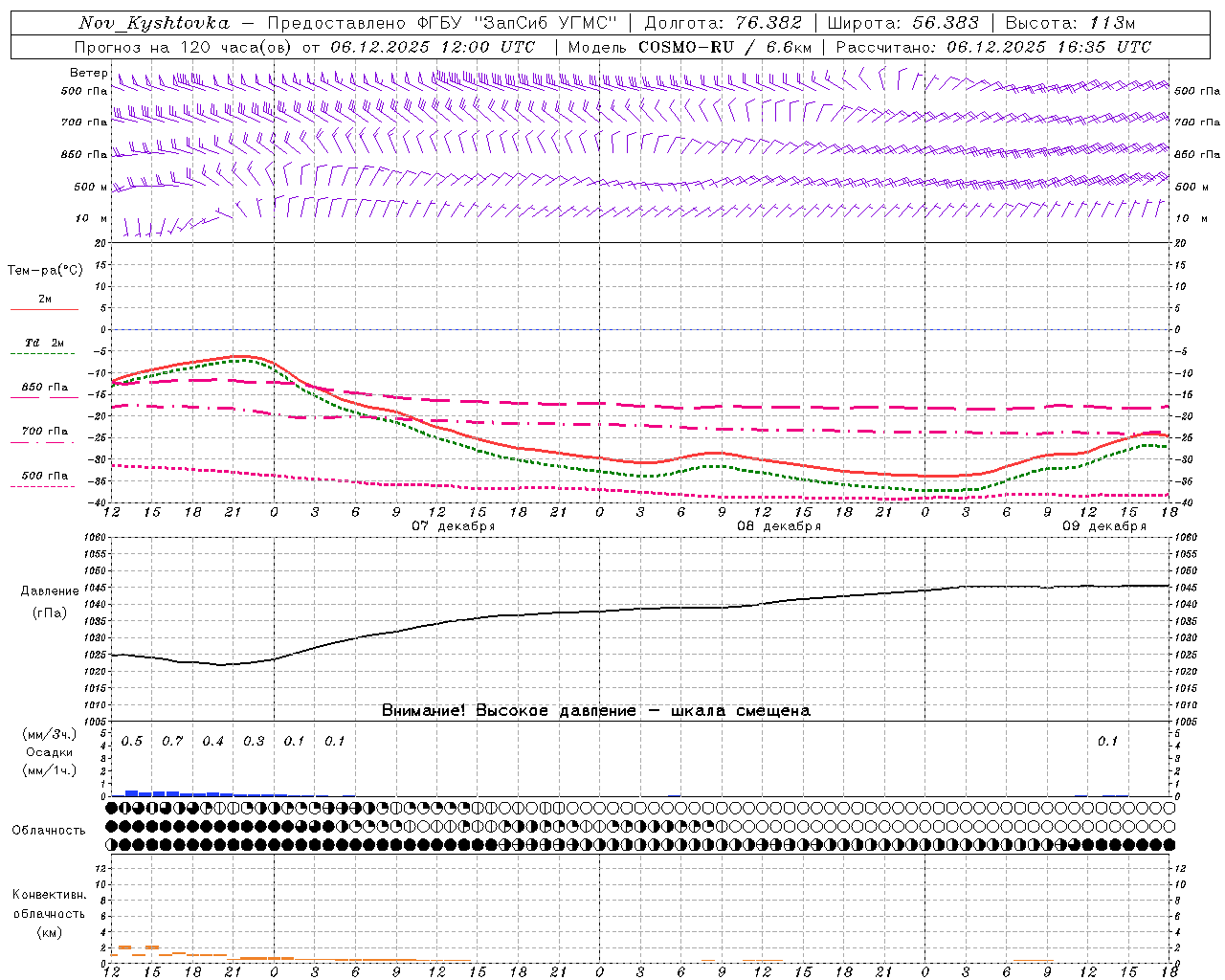Screen dimensions: 1225x980
Task: Click the Давление panel label
Action: tap(50, 591)
